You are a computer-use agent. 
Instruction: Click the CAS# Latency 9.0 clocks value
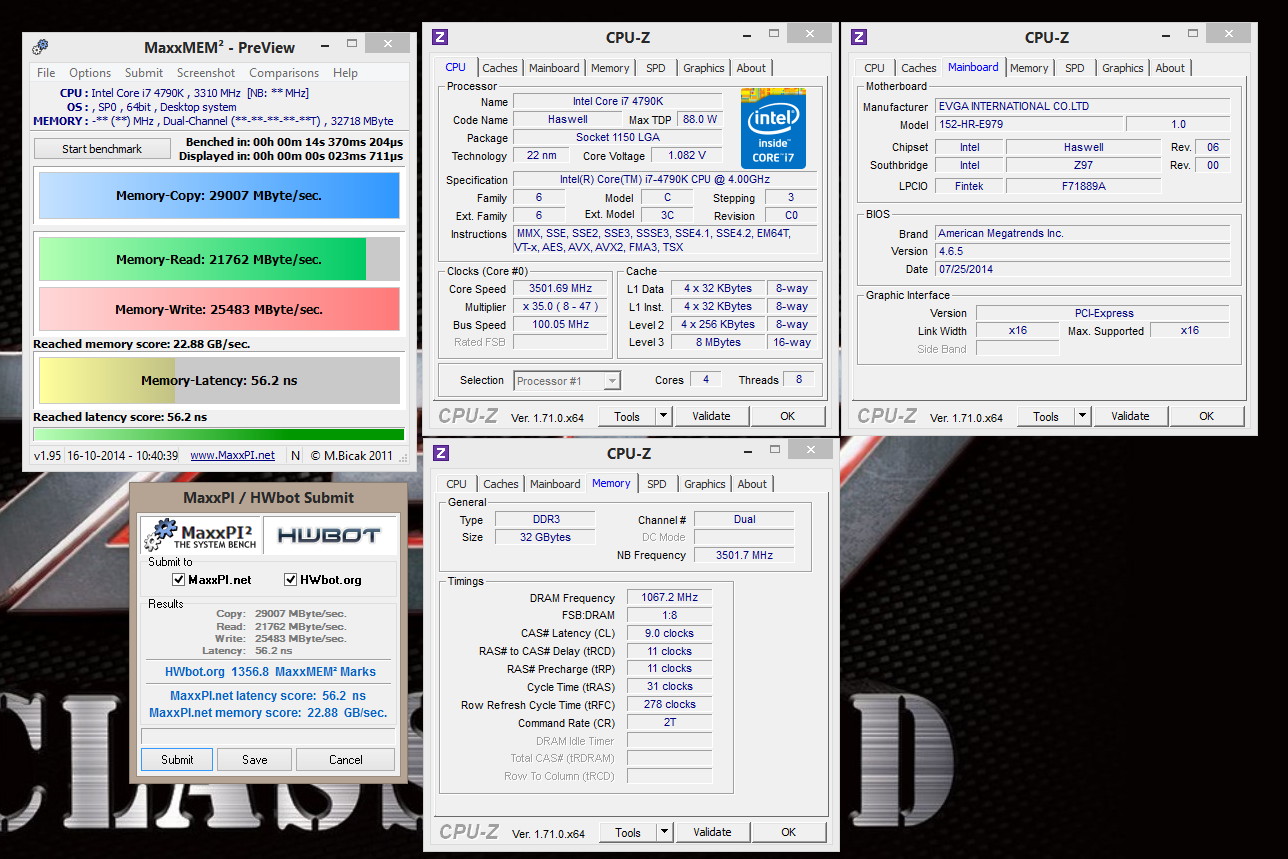pyautogui.click(x=670, y=633)
